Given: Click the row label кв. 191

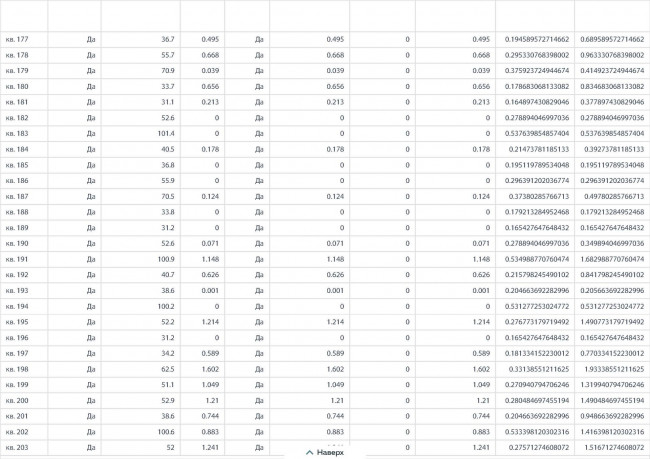Looking at the screenshot, I should click(17, 259).
